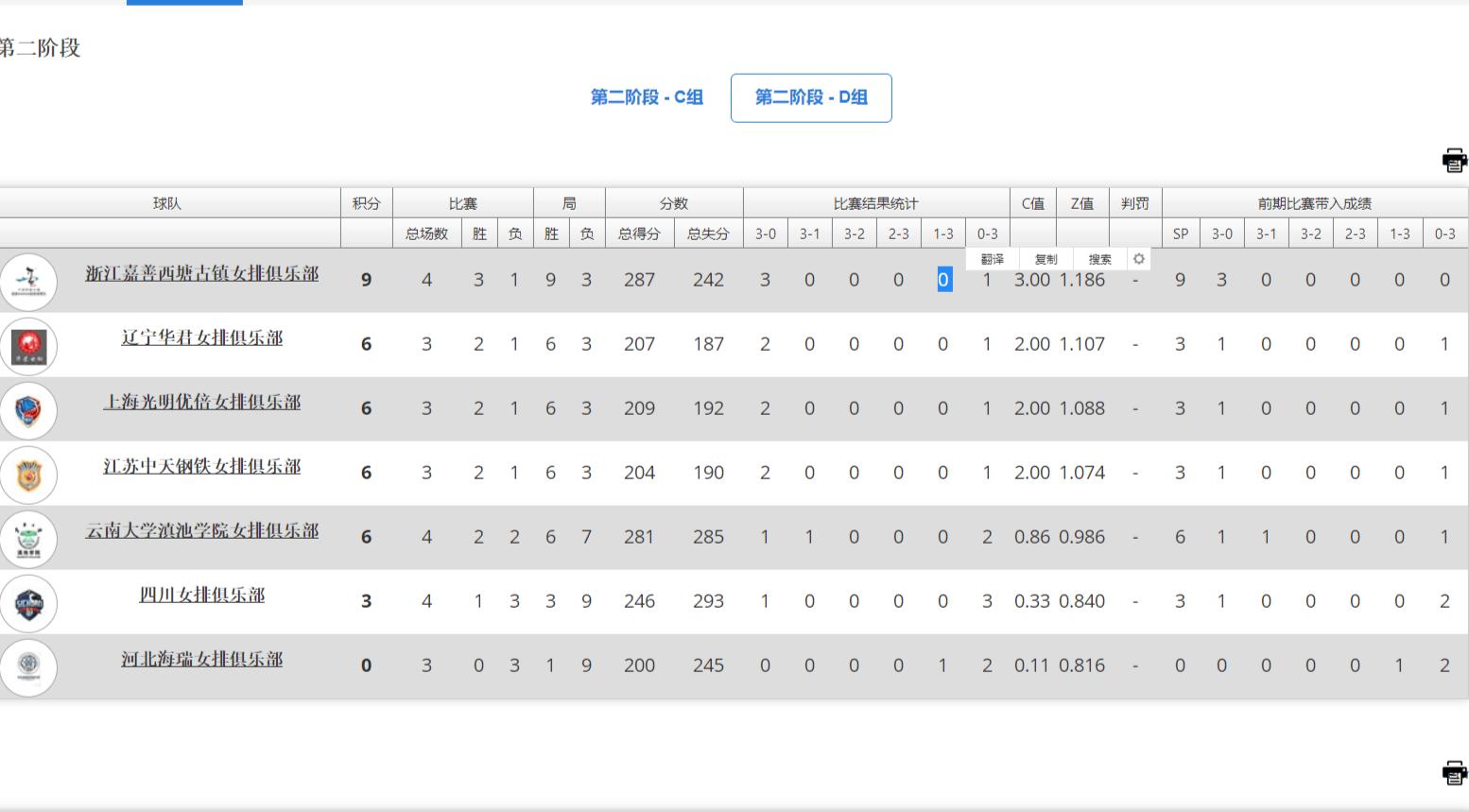Click the 球队 column header
This screenshot has width=1469, height=812.
click(167, 203)
